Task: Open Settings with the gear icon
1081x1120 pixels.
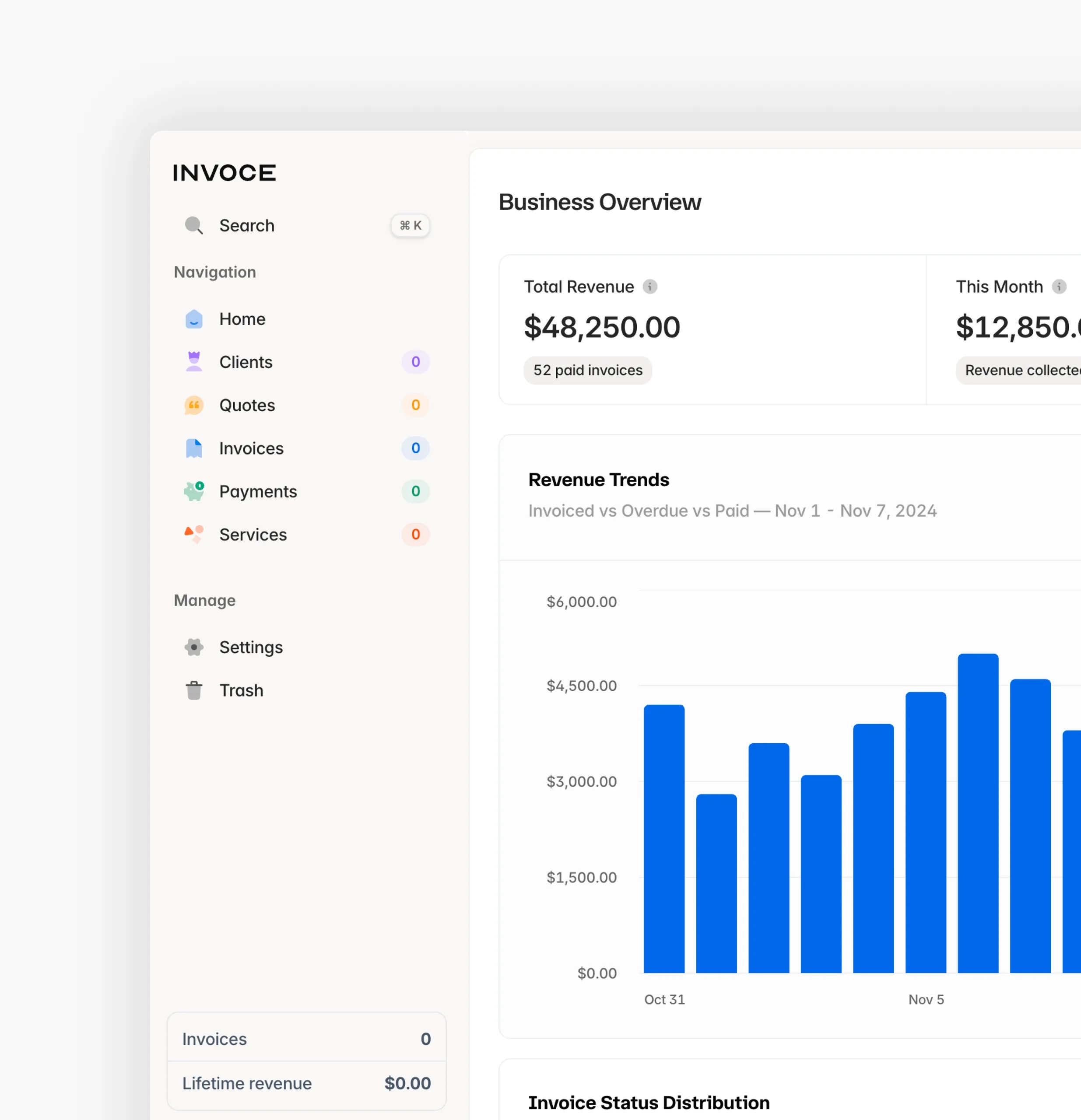Action: [194, 647]
